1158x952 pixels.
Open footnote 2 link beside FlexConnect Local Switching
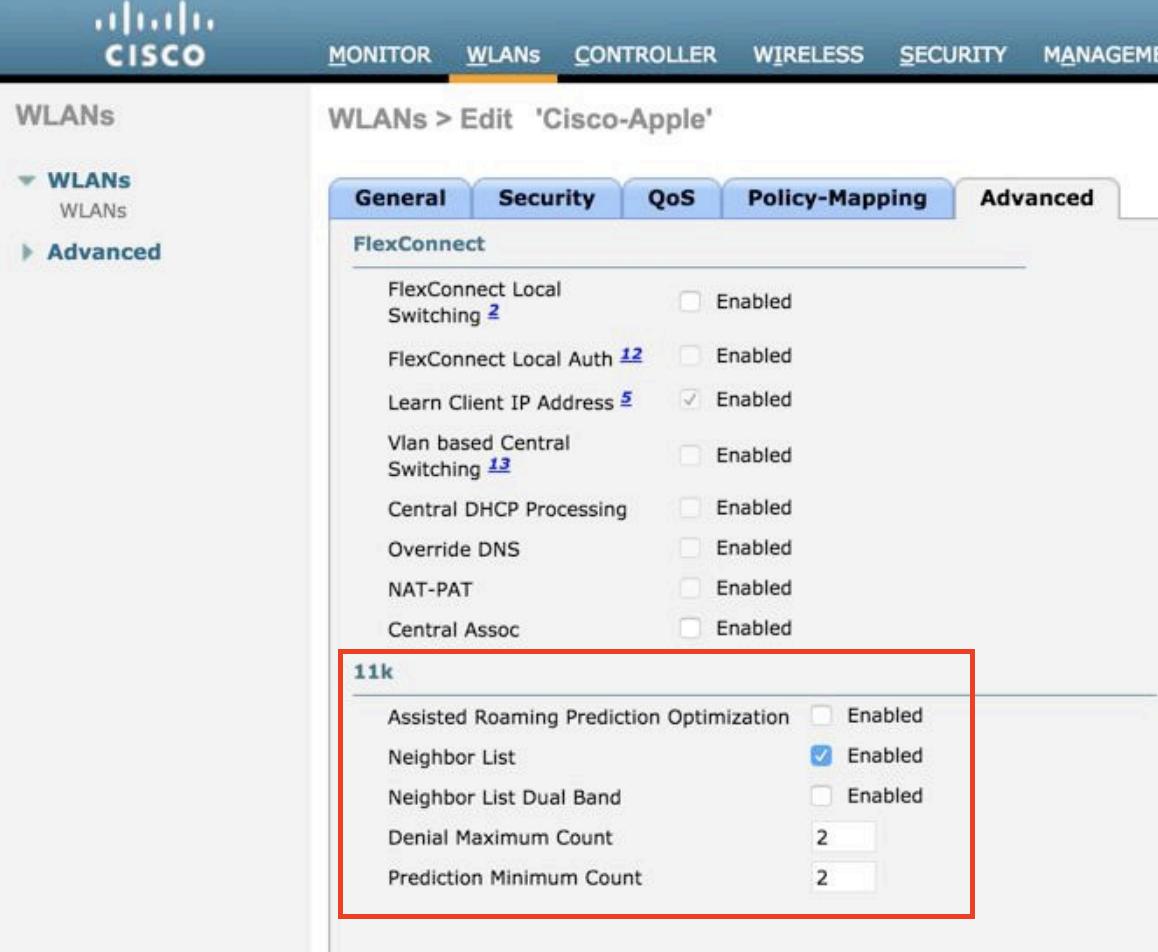click(x=493, y=312)
